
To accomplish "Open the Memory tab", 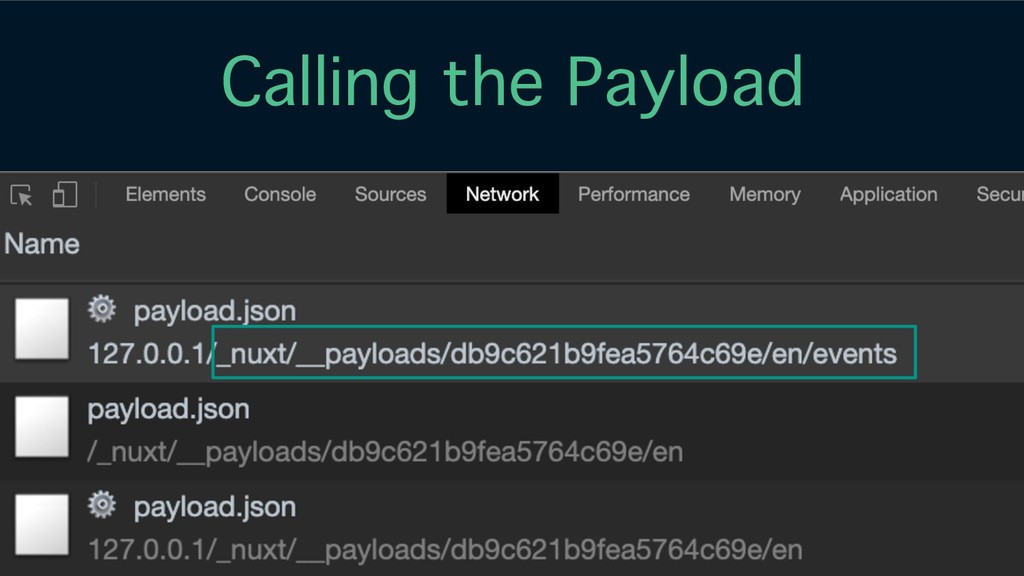I will click(765, 194).
